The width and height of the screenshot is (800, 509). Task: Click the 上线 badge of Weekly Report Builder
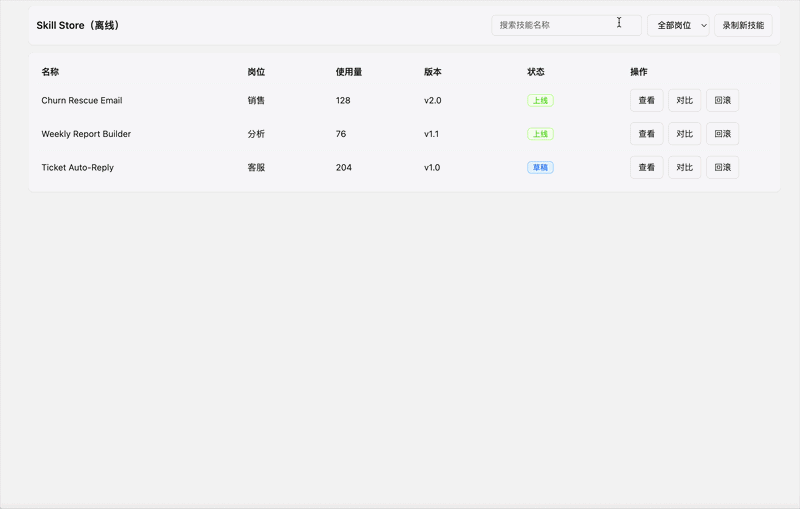point(540,134)
